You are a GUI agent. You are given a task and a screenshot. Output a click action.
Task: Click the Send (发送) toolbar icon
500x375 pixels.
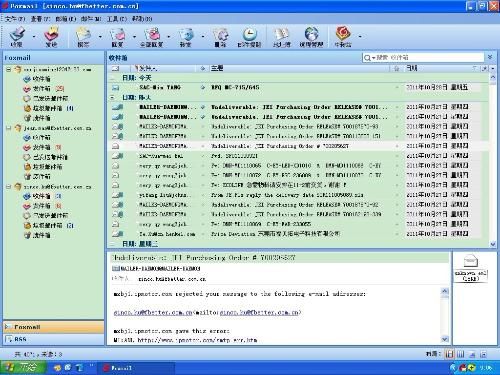[x=51, y=36]
